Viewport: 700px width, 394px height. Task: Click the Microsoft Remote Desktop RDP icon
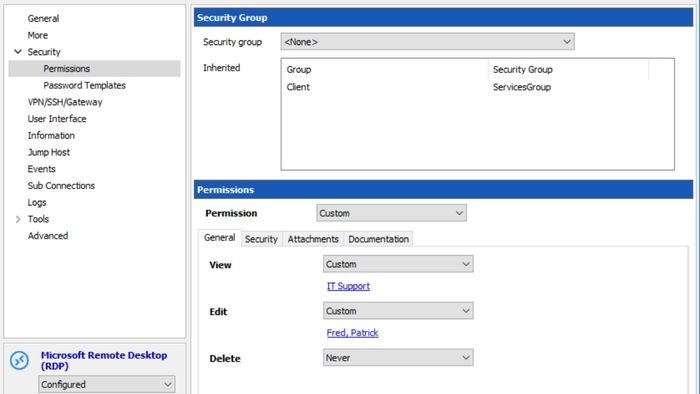20,361
